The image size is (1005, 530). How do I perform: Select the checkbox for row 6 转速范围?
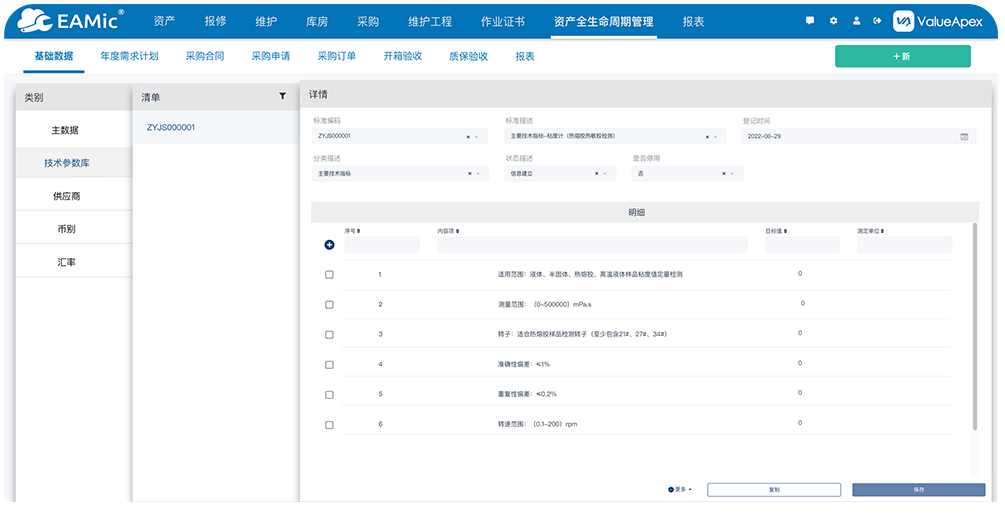click(329, 424)
